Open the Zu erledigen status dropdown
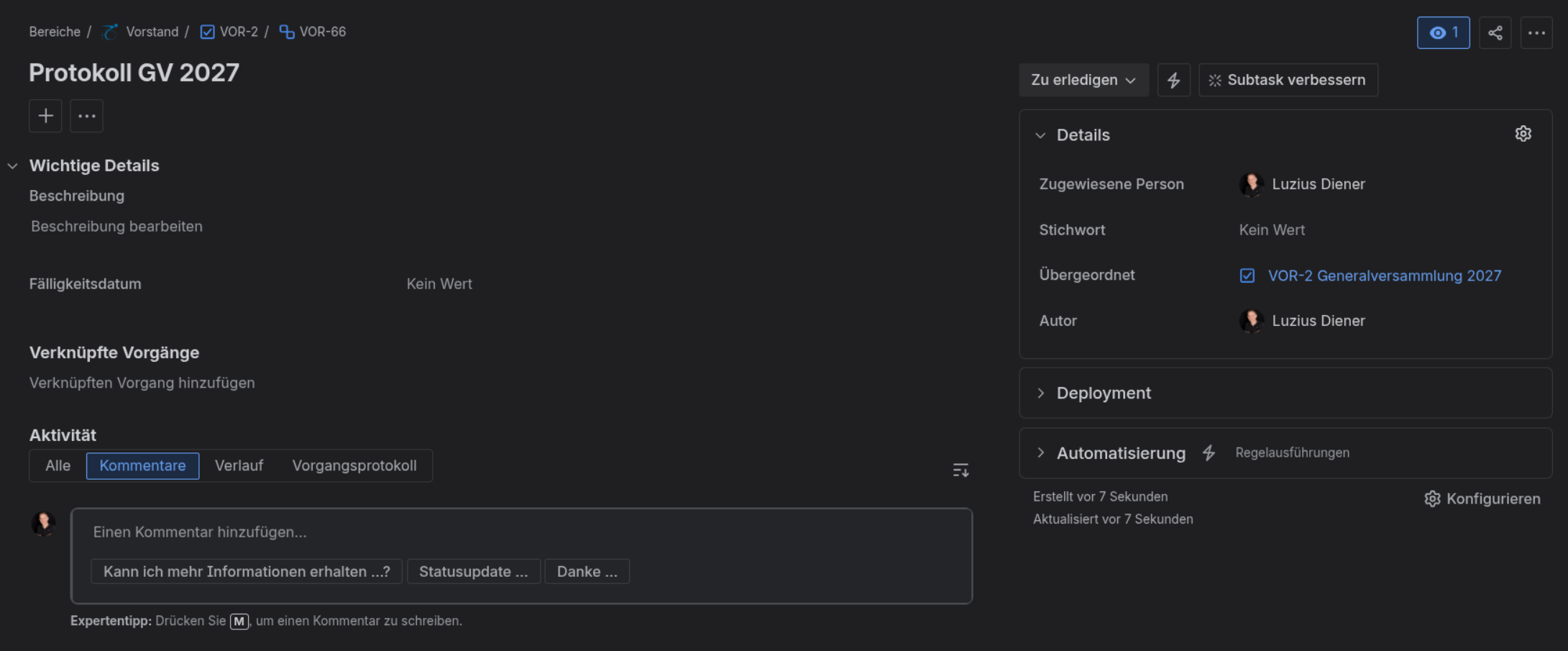 [x=1083, y=80]
